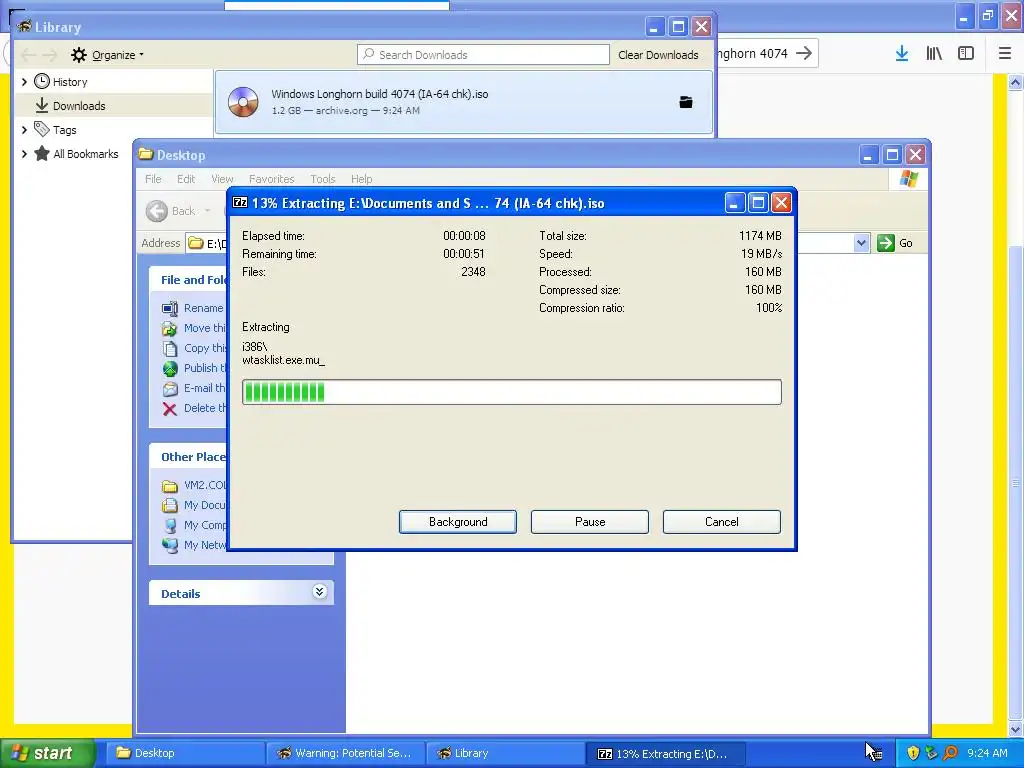This screenshot has height=768, width=1024.
Task: Open My Network Places link
Action: point(205,545)
